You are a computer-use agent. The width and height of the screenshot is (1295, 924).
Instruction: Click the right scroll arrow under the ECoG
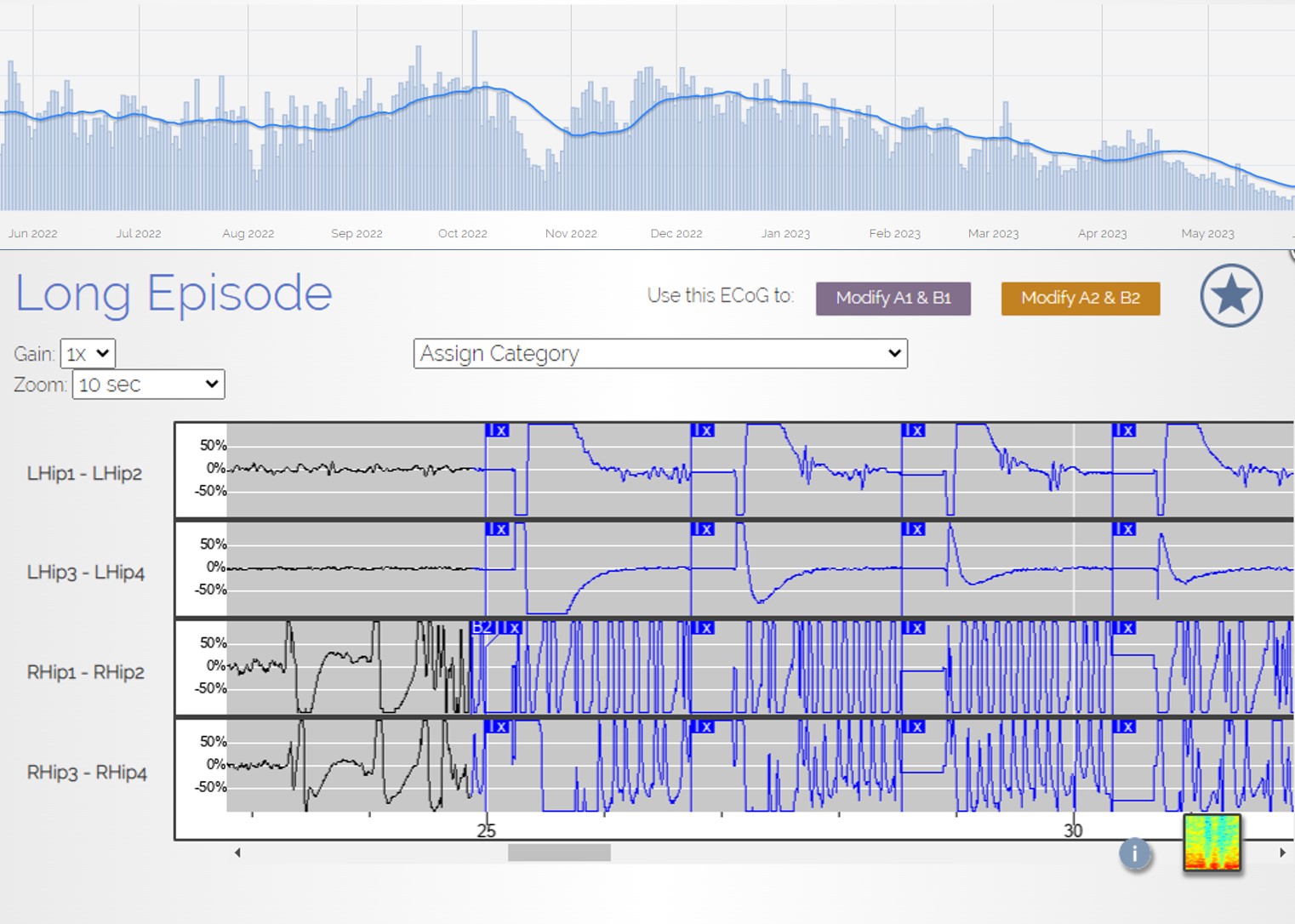tap(1282, 853)
